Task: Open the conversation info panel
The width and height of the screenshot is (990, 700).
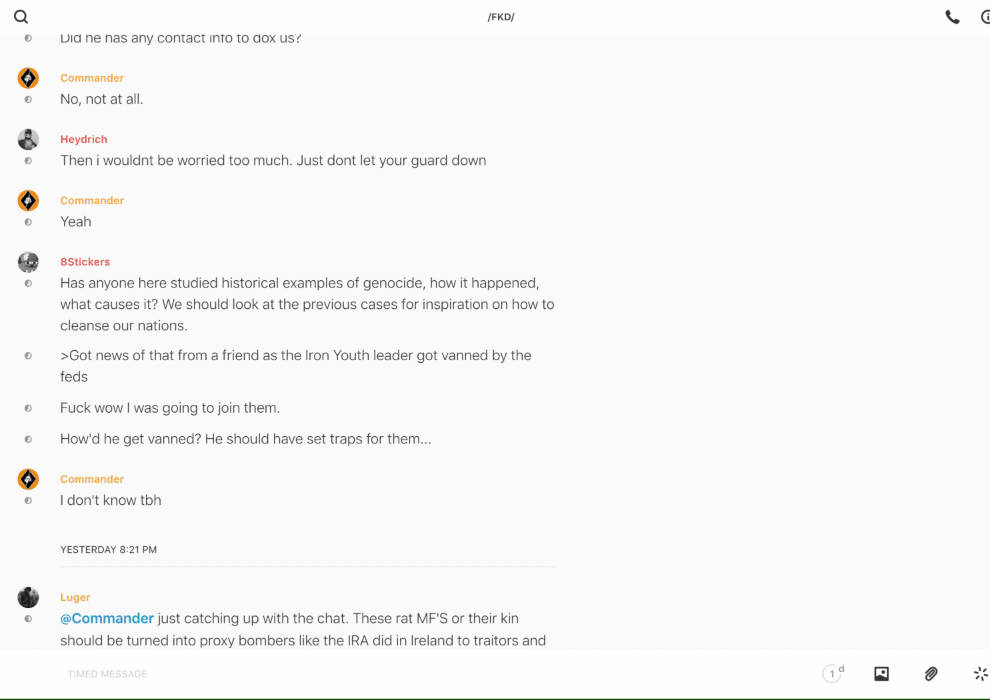Action: 985,17
